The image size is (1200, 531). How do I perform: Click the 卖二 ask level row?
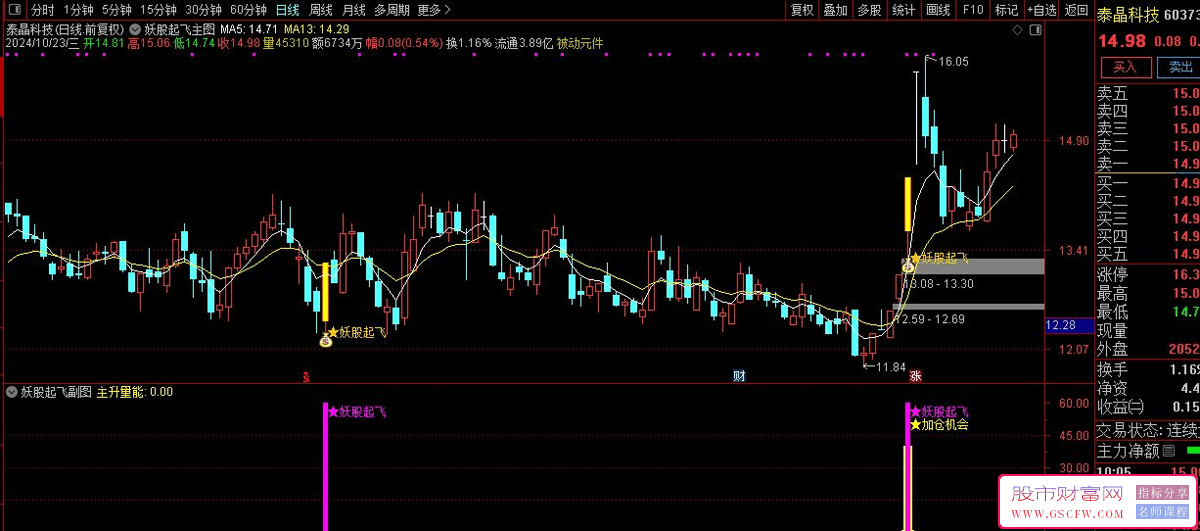pyautogui.click(x=1148, y=146)
